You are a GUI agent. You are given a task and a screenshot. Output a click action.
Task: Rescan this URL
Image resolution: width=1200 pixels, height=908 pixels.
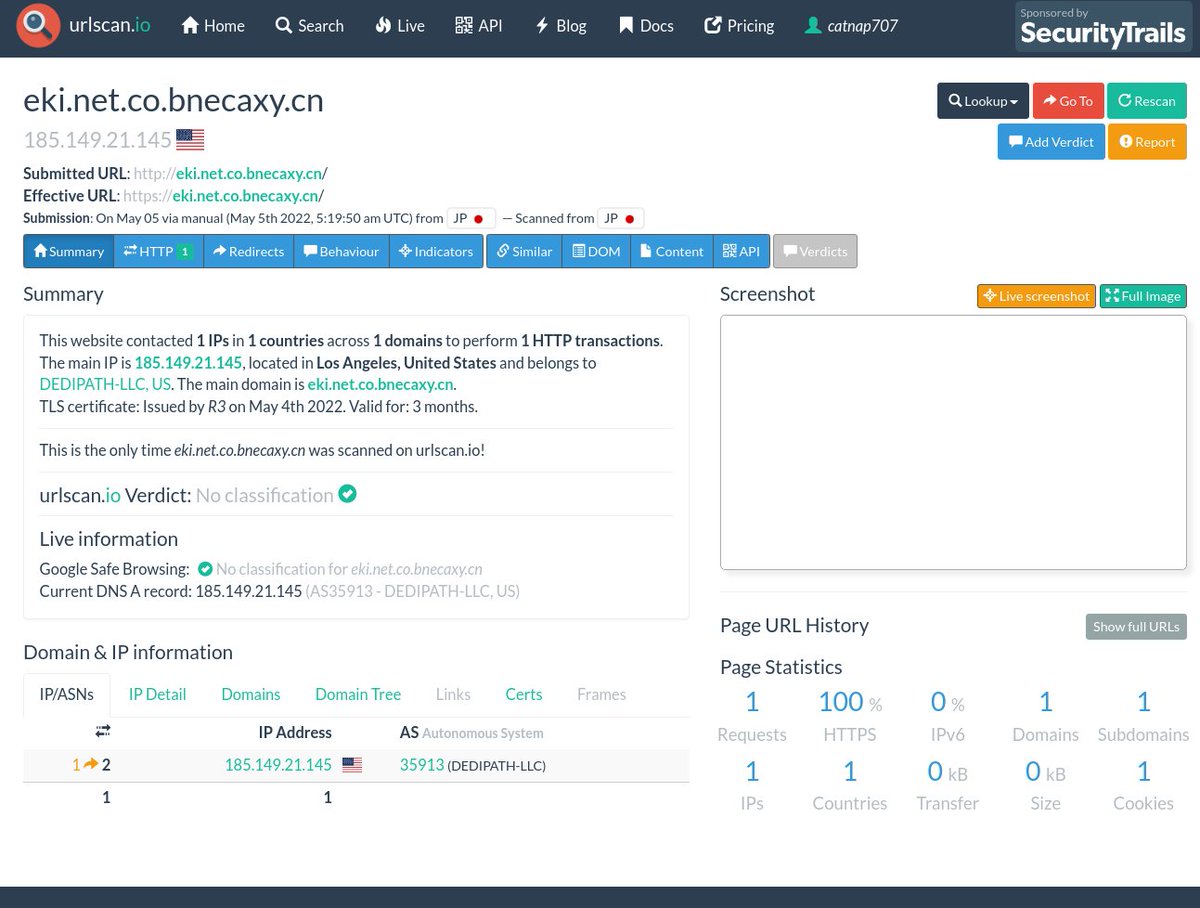(x=1147, y=101)
